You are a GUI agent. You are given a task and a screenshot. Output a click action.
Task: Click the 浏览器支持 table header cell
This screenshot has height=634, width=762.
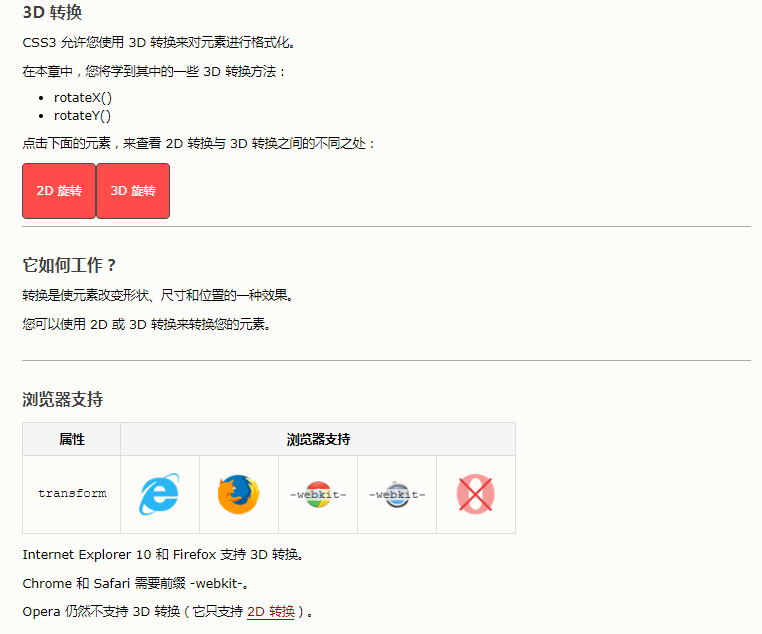tap(318, 439)
